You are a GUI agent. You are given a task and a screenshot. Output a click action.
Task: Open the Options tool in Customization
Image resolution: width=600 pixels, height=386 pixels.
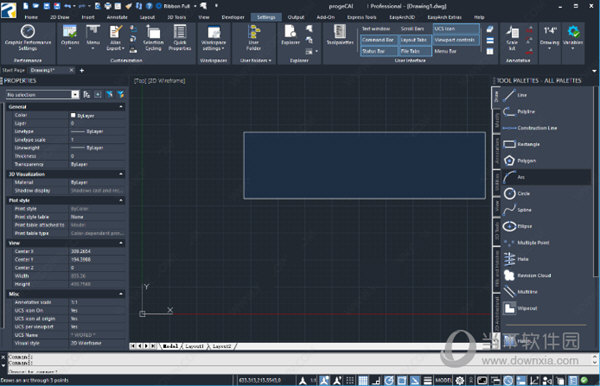tap(70, 37)
